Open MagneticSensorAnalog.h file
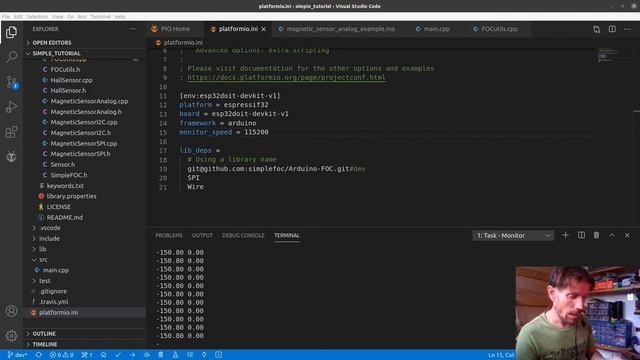Viewport: 640px width, 360px height. [x=86, y=111]
